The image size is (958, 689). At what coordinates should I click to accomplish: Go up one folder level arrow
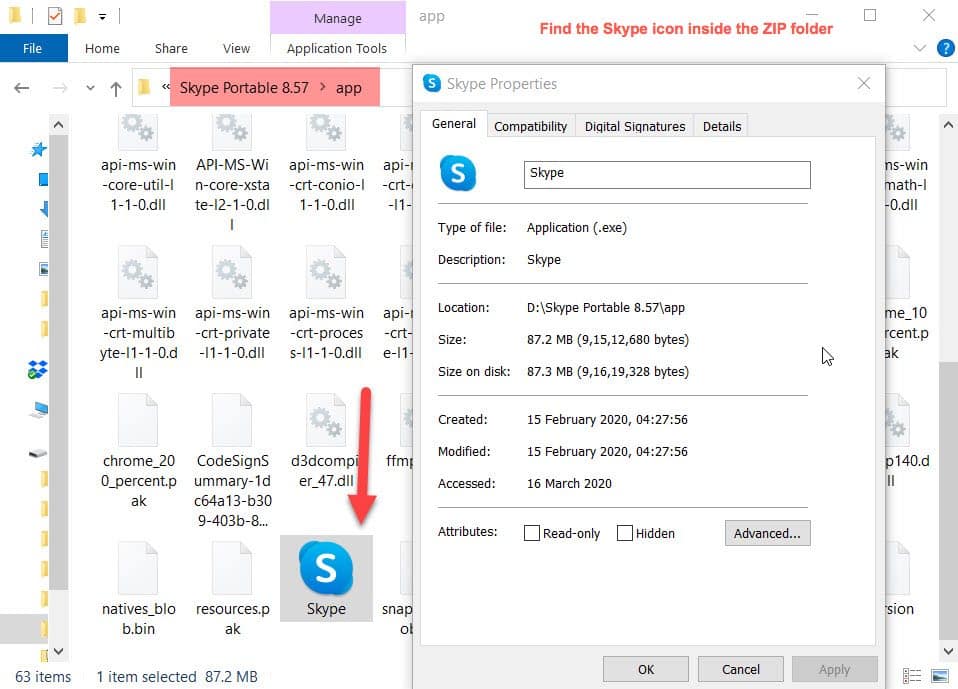pos(115,89)
